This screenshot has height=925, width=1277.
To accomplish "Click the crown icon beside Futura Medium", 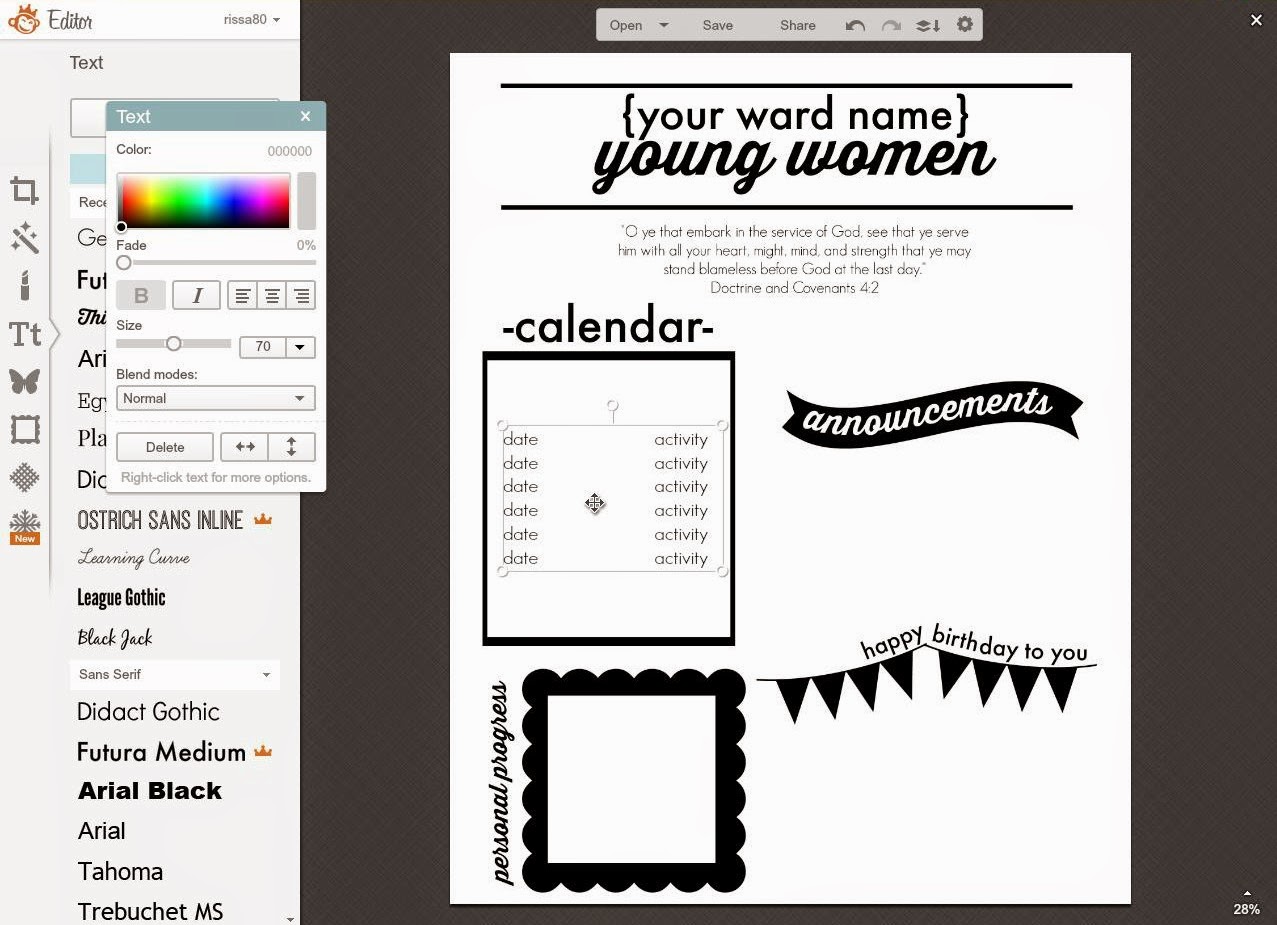I will (x=263, y=751).
